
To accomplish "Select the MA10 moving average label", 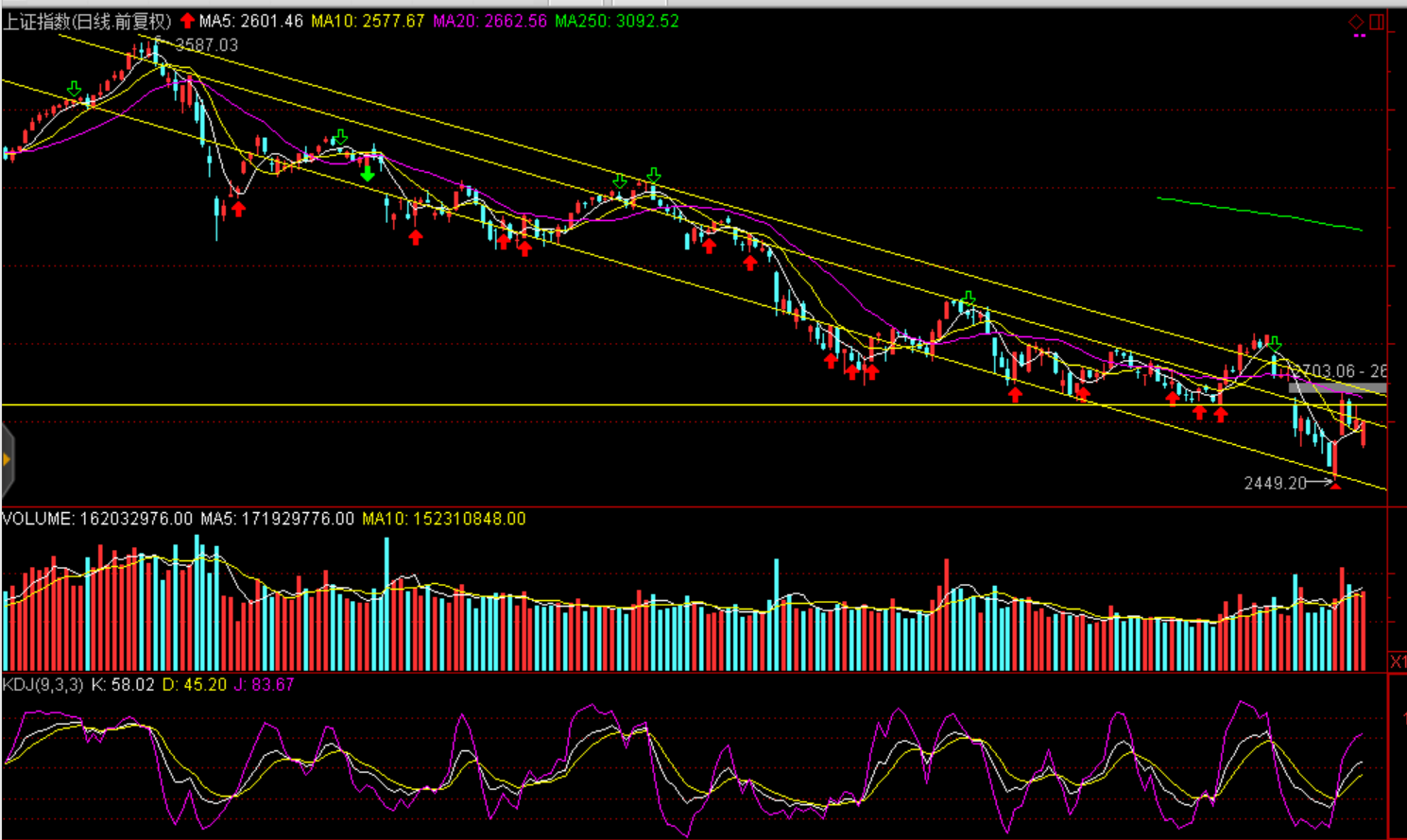I will pos(368,21).
